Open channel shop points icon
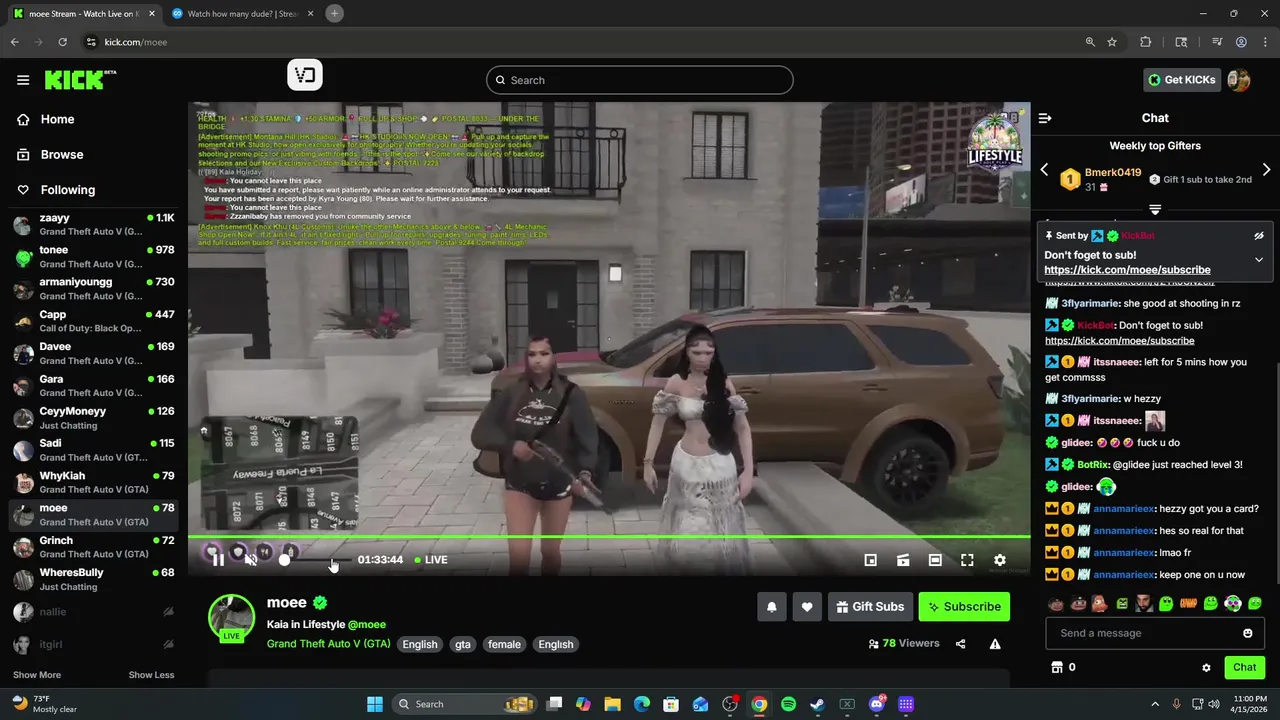 [1056, 667]
